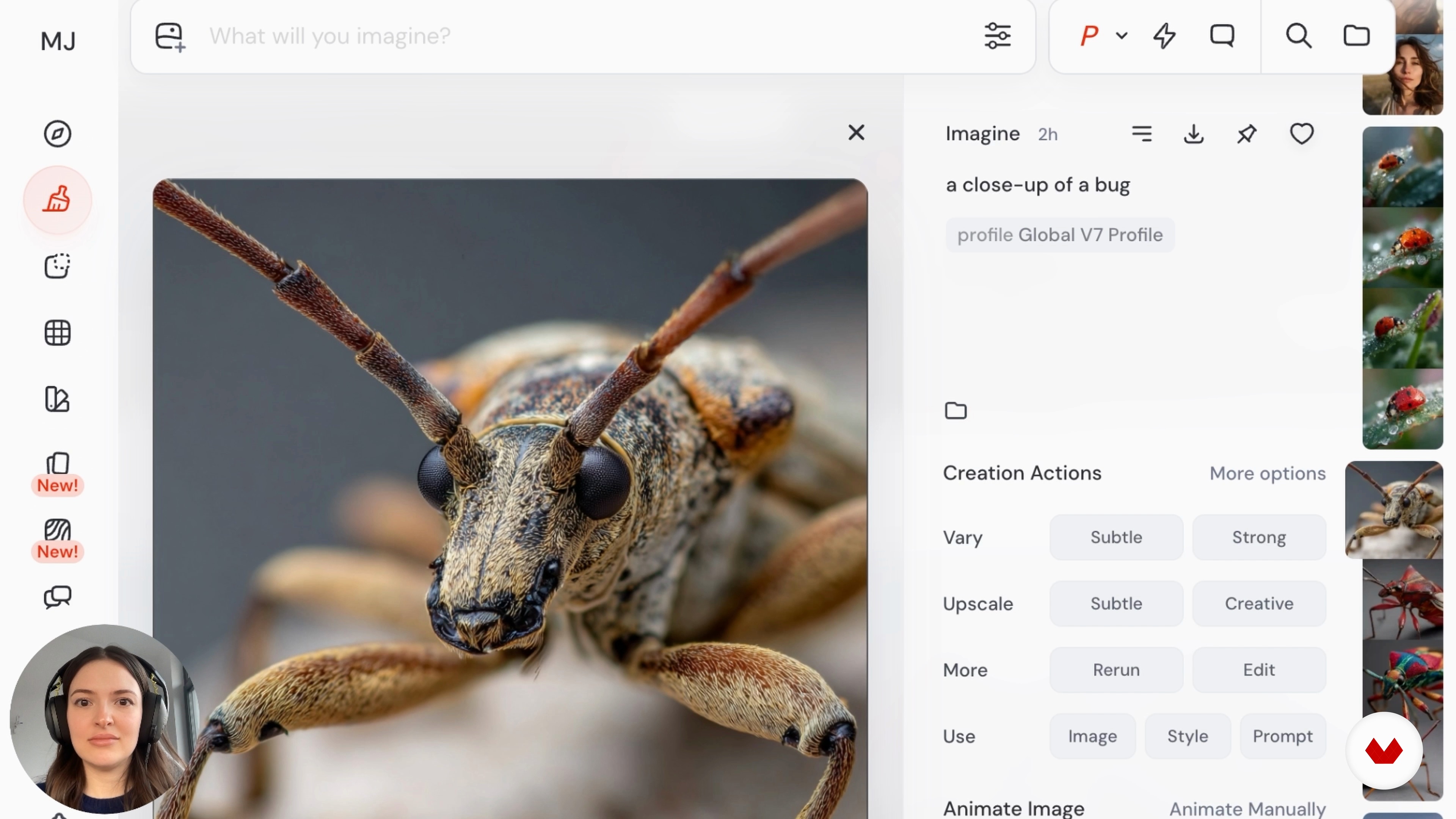This screenshot has height=819, width=1456.
Task: Select the red bug thumbnail
Action: (x=1402, y=599)
